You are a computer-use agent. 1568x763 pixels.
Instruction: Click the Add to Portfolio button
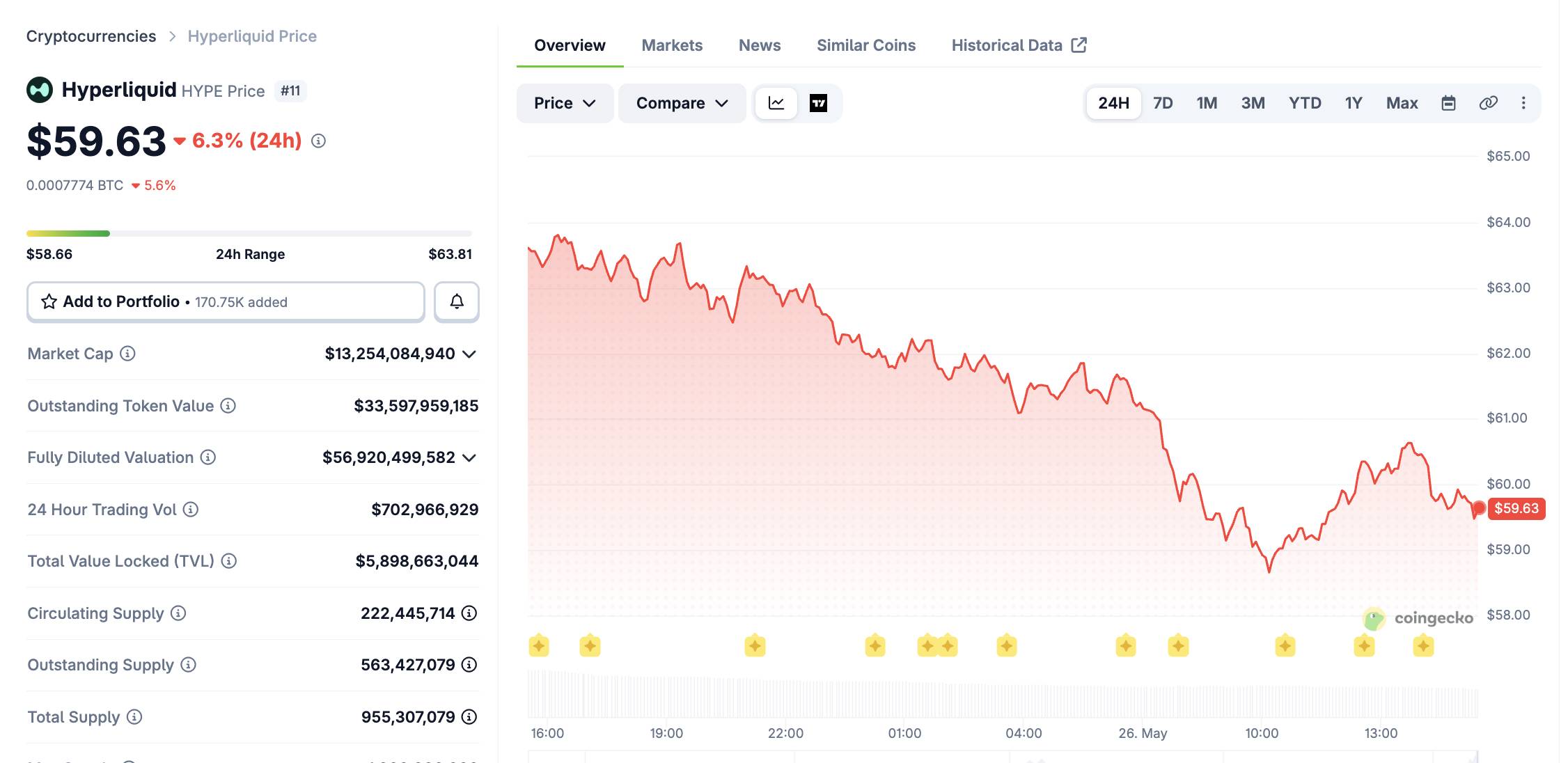[x=226, y=301]
